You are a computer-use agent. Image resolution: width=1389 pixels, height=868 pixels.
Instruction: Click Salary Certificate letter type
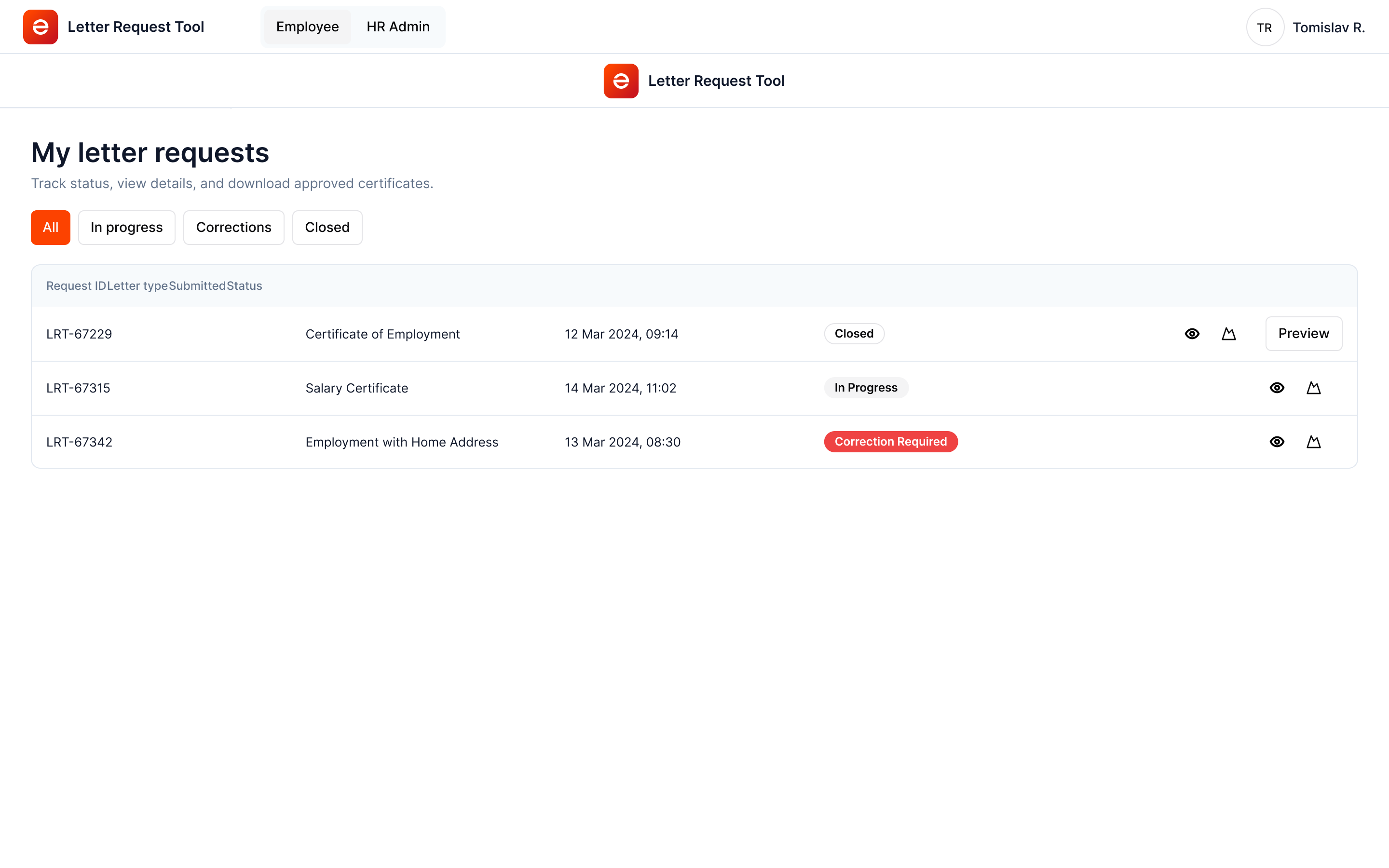pos(356,388)
